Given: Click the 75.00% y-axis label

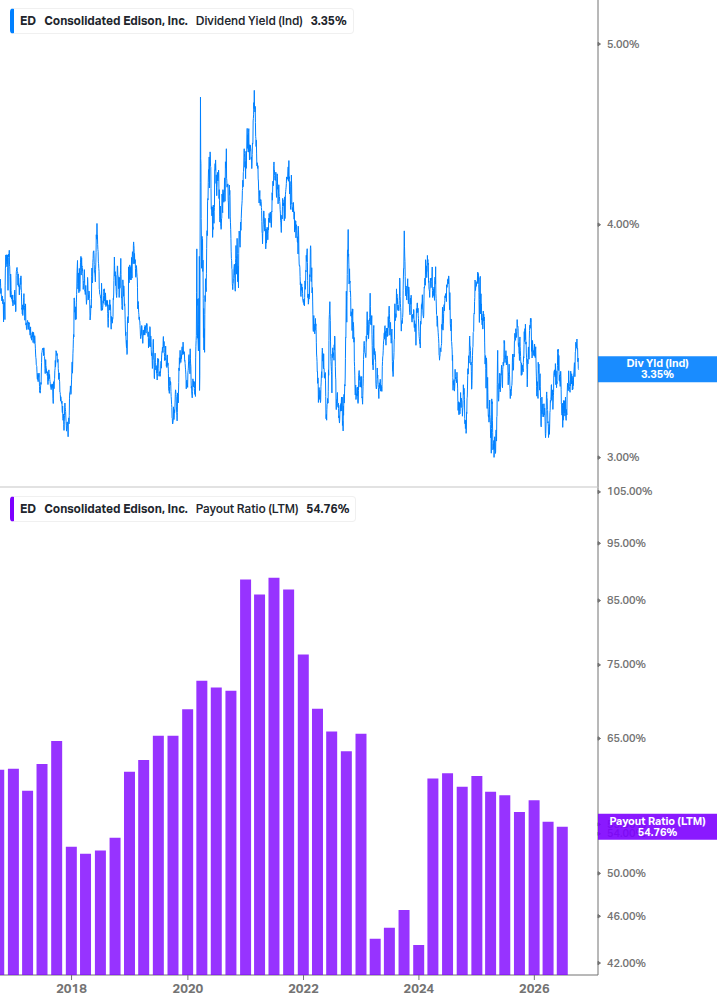Looking at the screenshot, I should click(626, 664).
